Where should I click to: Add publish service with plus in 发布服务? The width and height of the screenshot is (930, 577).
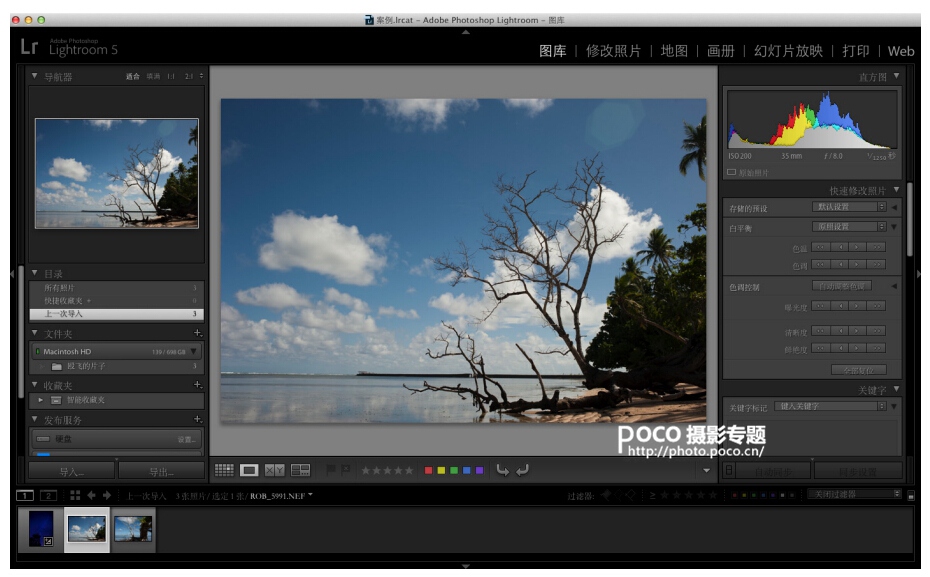point(198,419)
